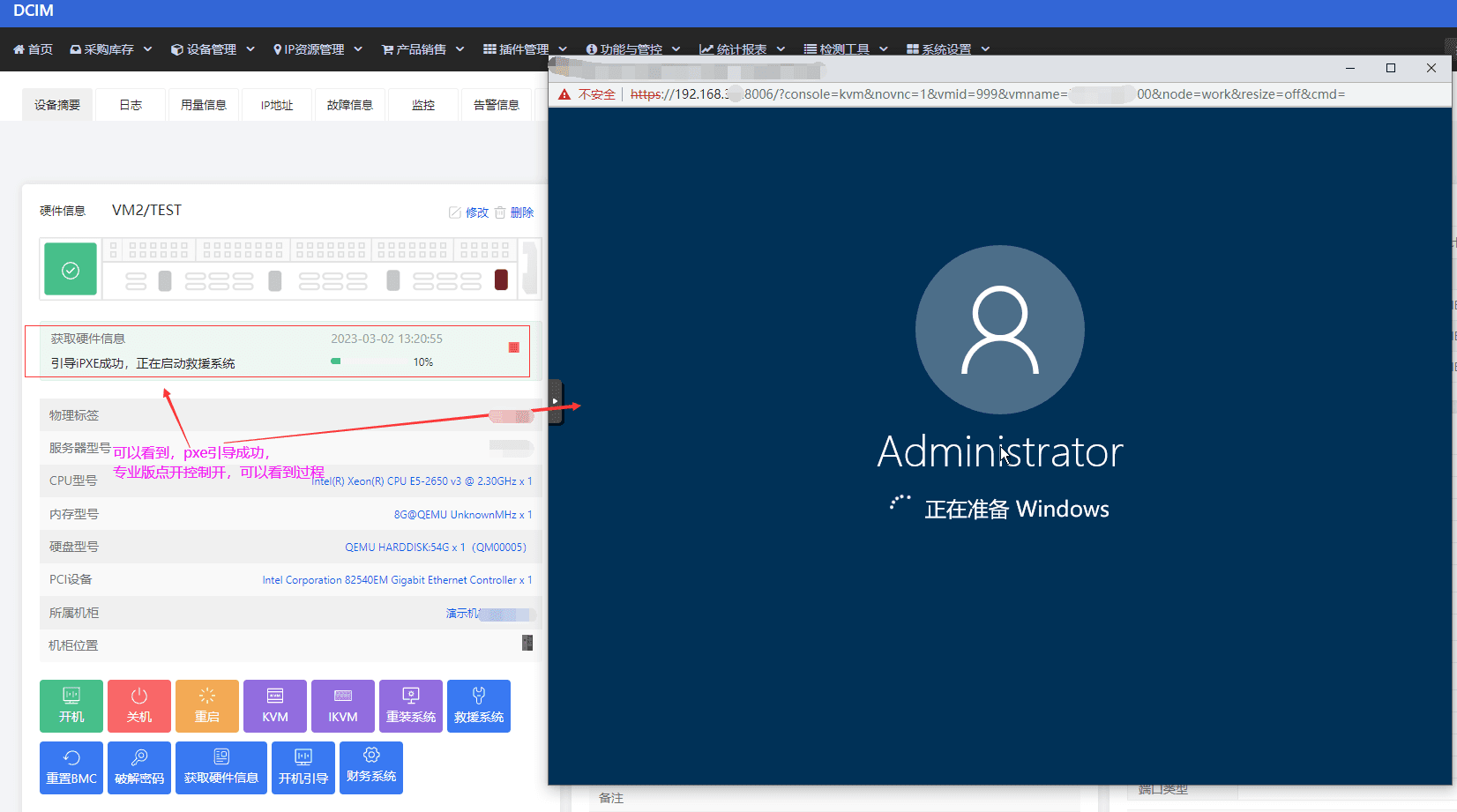Screen dimensions: 1457x812
Task: Expand the IP资源管理 menu arrow
Action: [358, 49]
